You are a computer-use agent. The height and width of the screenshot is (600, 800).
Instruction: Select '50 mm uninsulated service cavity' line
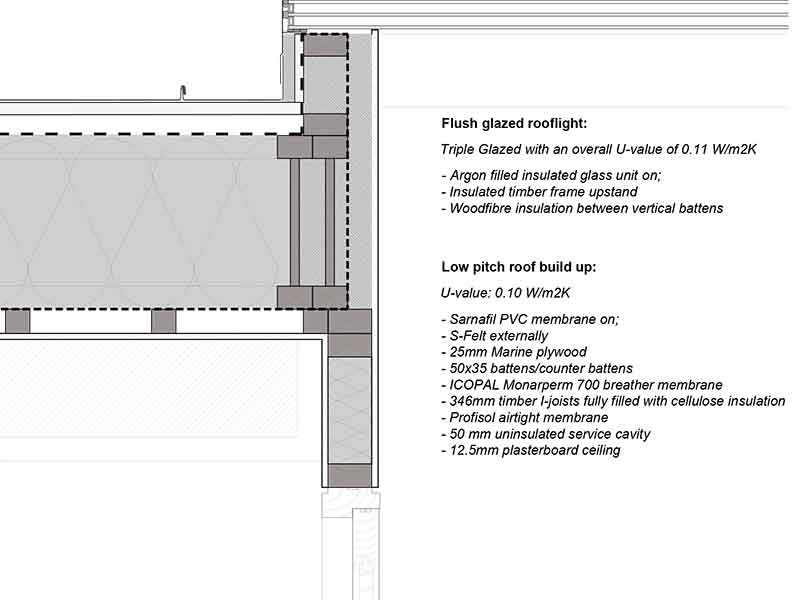coord(545,434)
